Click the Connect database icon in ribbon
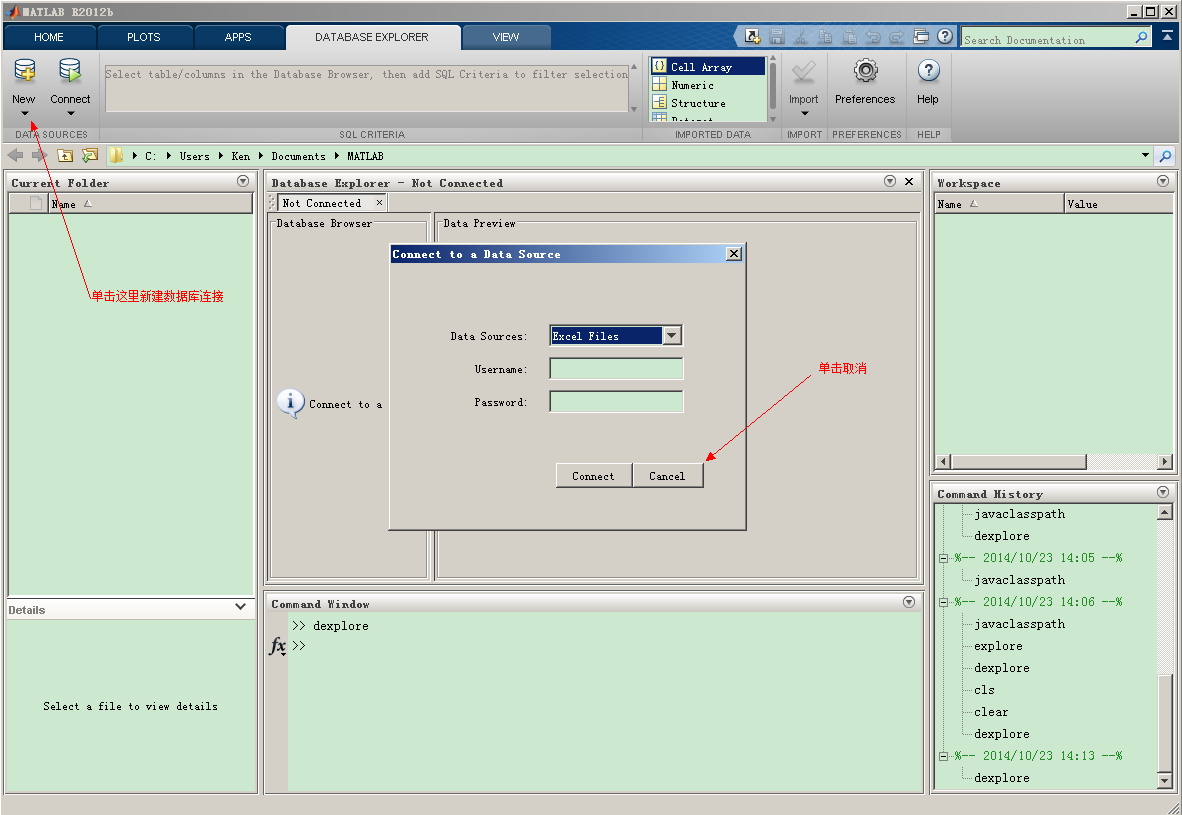The height and width of the screenshot is (815, 1182). point(70,71)
